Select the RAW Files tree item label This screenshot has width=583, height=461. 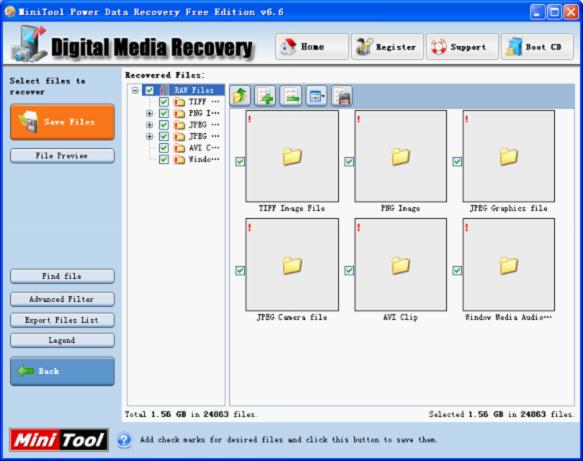pyautogui.click(x=194, y=90)
